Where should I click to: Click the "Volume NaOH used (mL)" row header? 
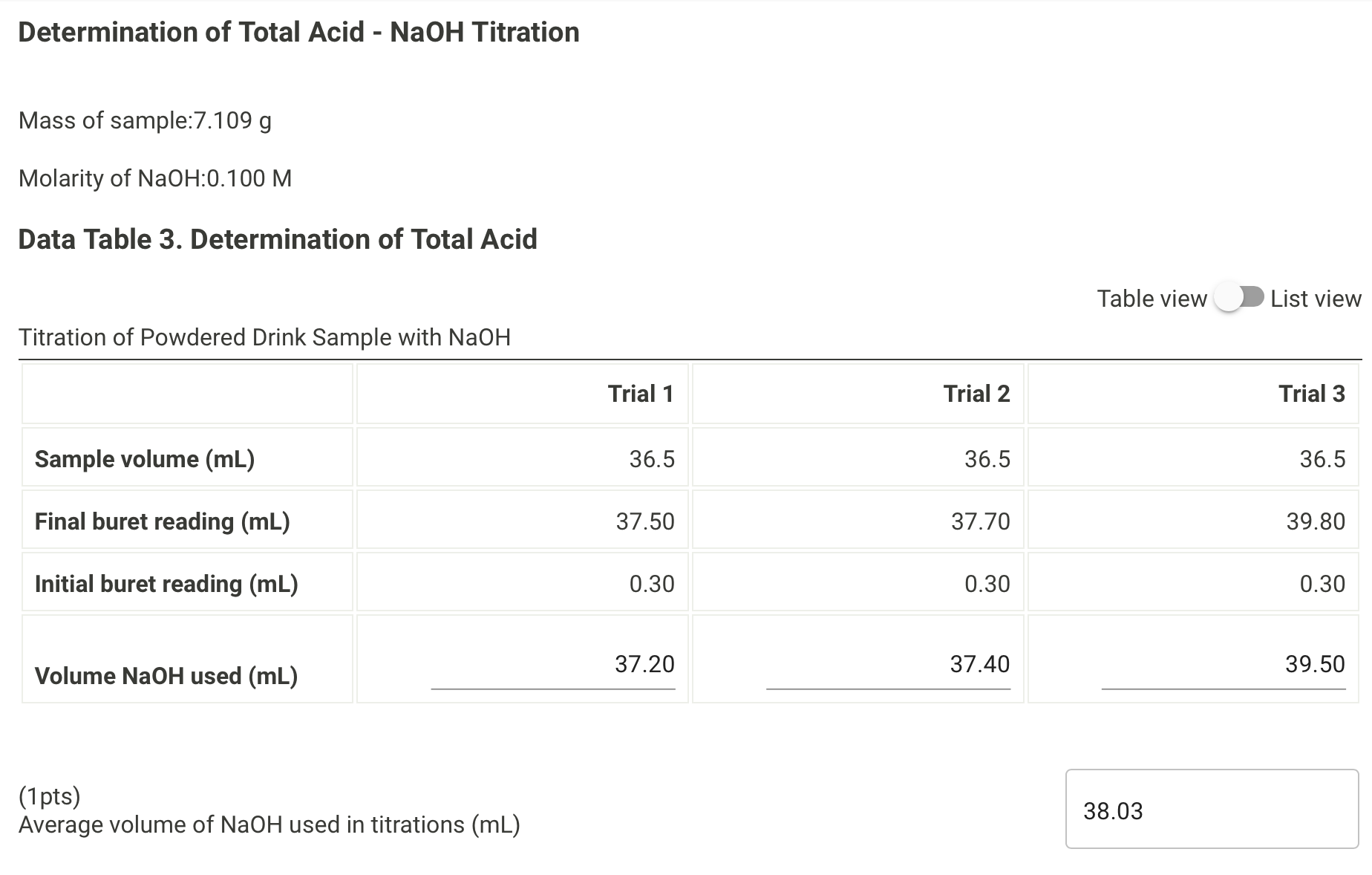pos(166,676)
